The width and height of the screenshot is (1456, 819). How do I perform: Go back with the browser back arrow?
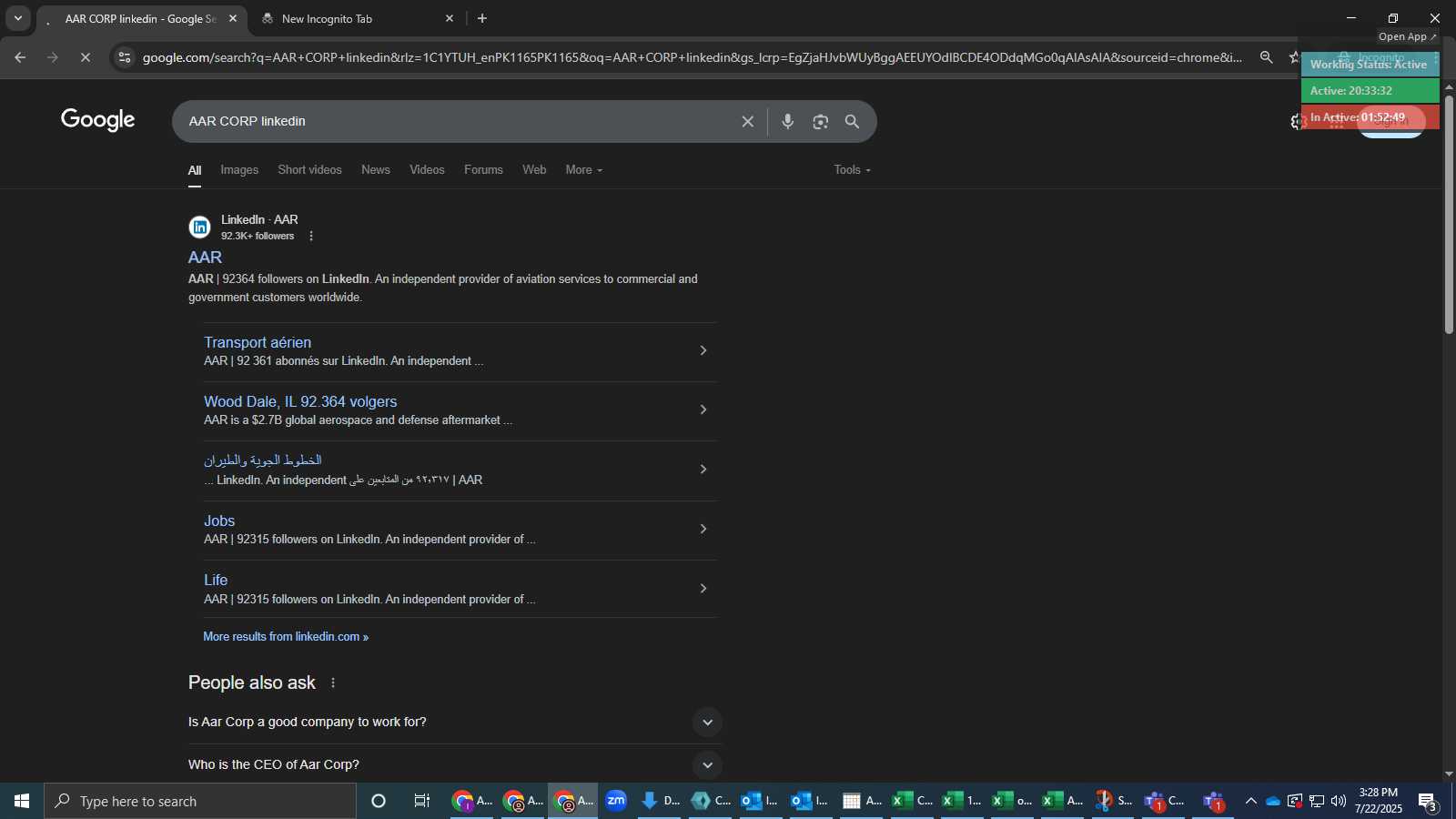(20, 57)
